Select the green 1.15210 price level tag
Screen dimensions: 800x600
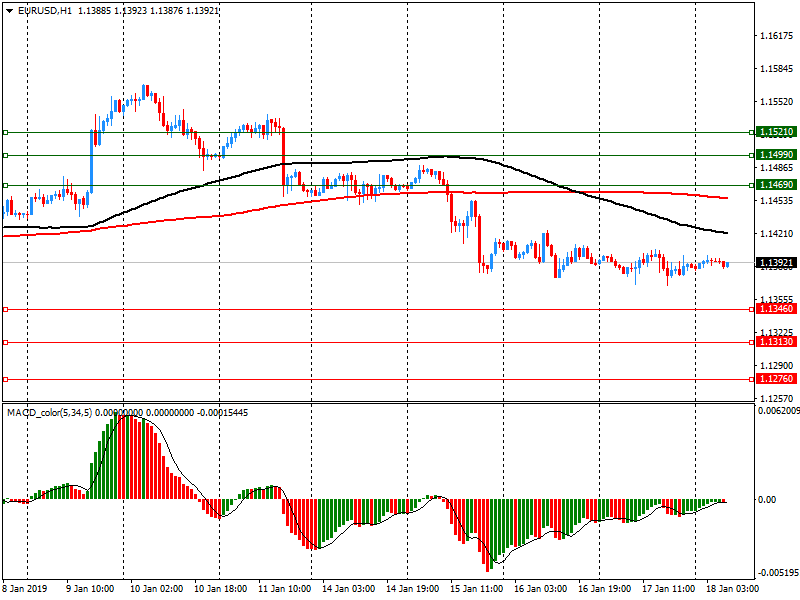[x=776, y=132]
